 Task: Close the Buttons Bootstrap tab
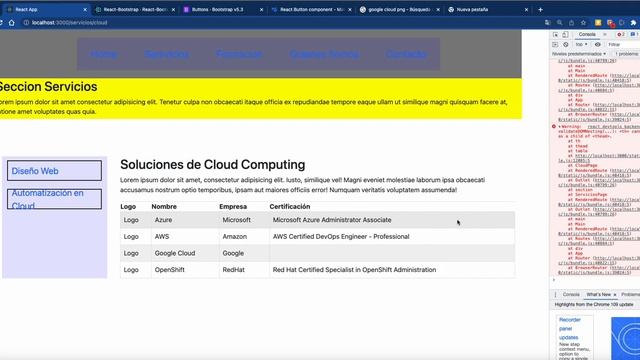click(x=261, y=9)
